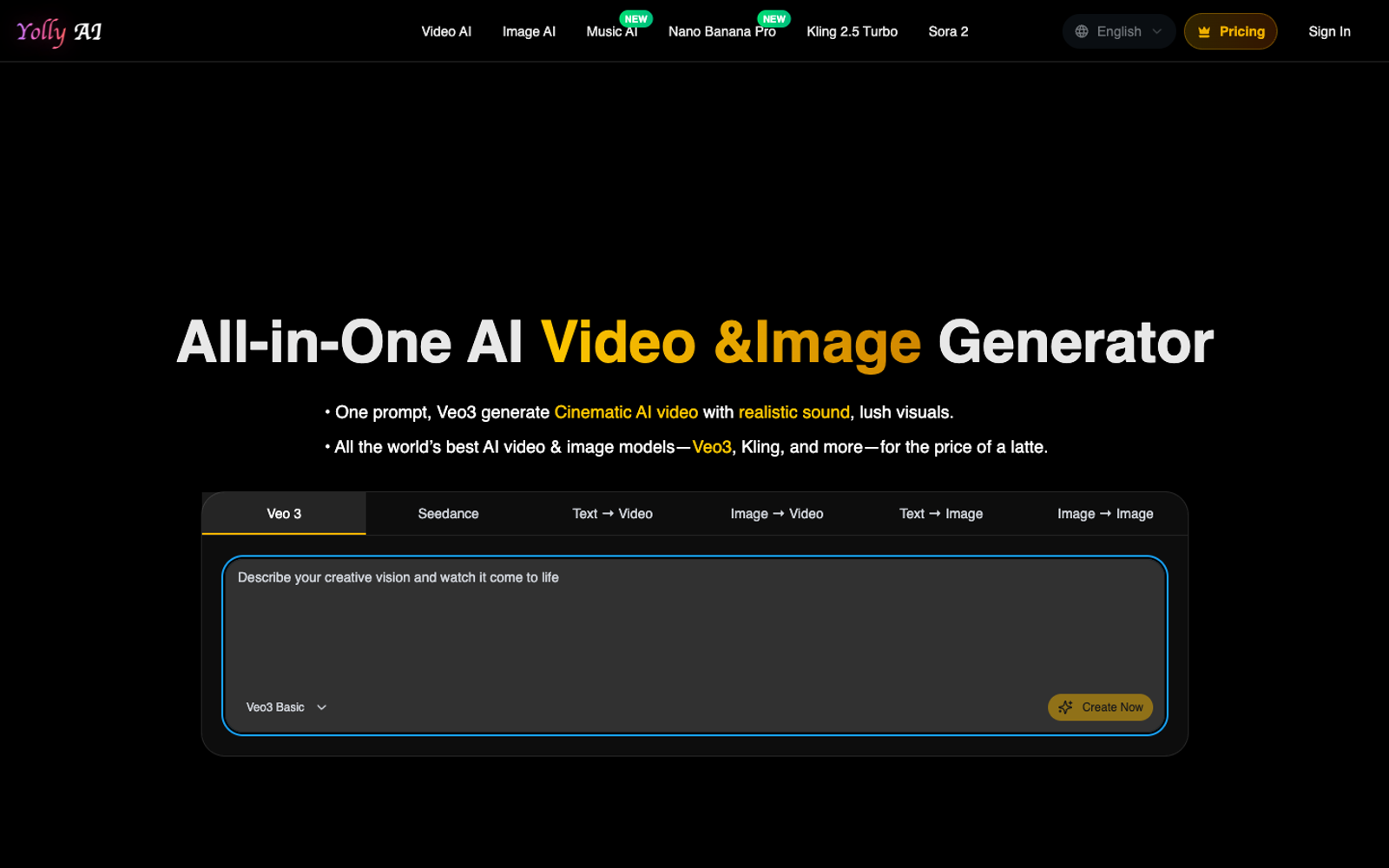This screenshot has height=868, width=1389.
Task: Focus the creative vision prompt field
Action: [x=694, y=646]
